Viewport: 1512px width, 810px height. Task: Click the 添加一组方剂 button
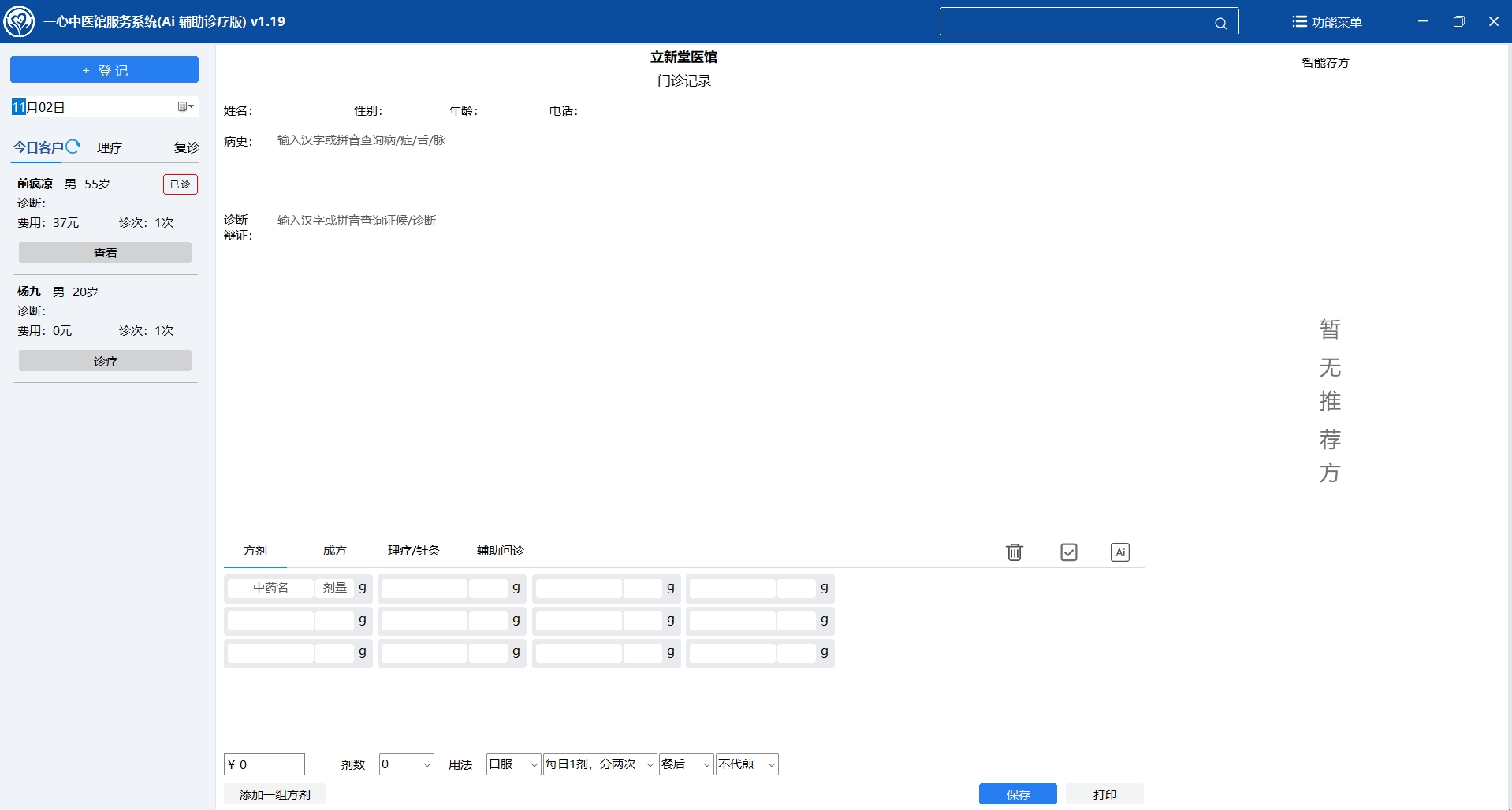point(274,793)
